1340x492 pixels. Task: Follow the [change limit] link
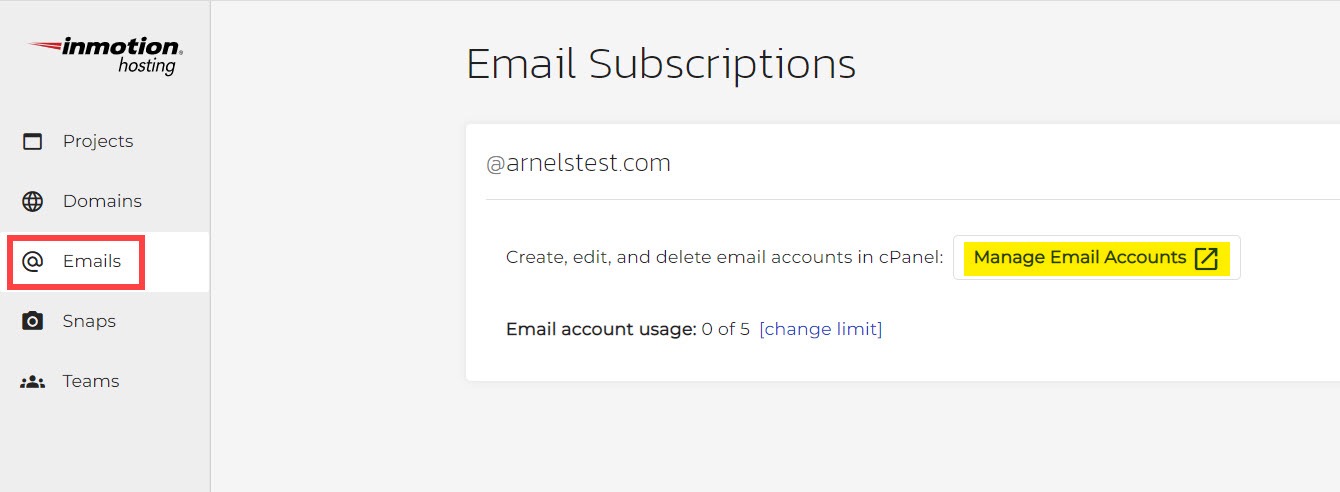pos(821,329)
